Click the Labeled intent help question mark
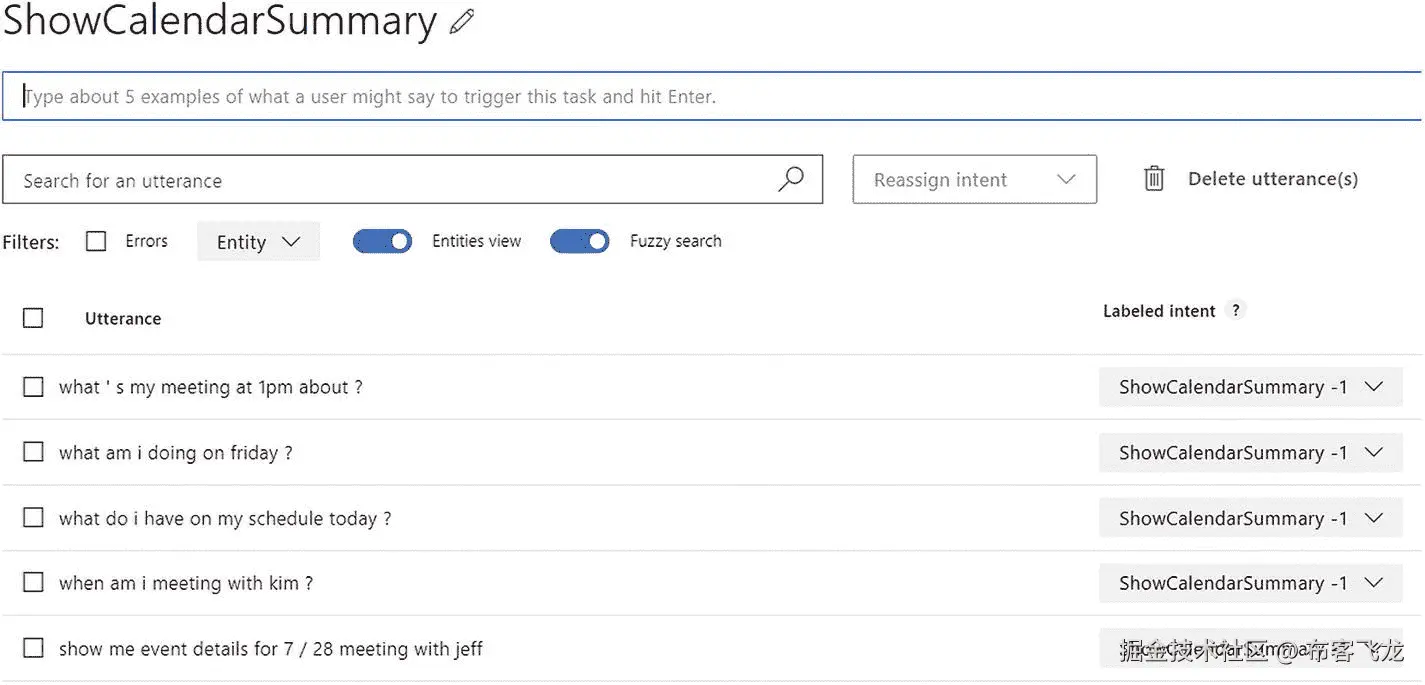1425x685 pixels. coord(1236,310)
